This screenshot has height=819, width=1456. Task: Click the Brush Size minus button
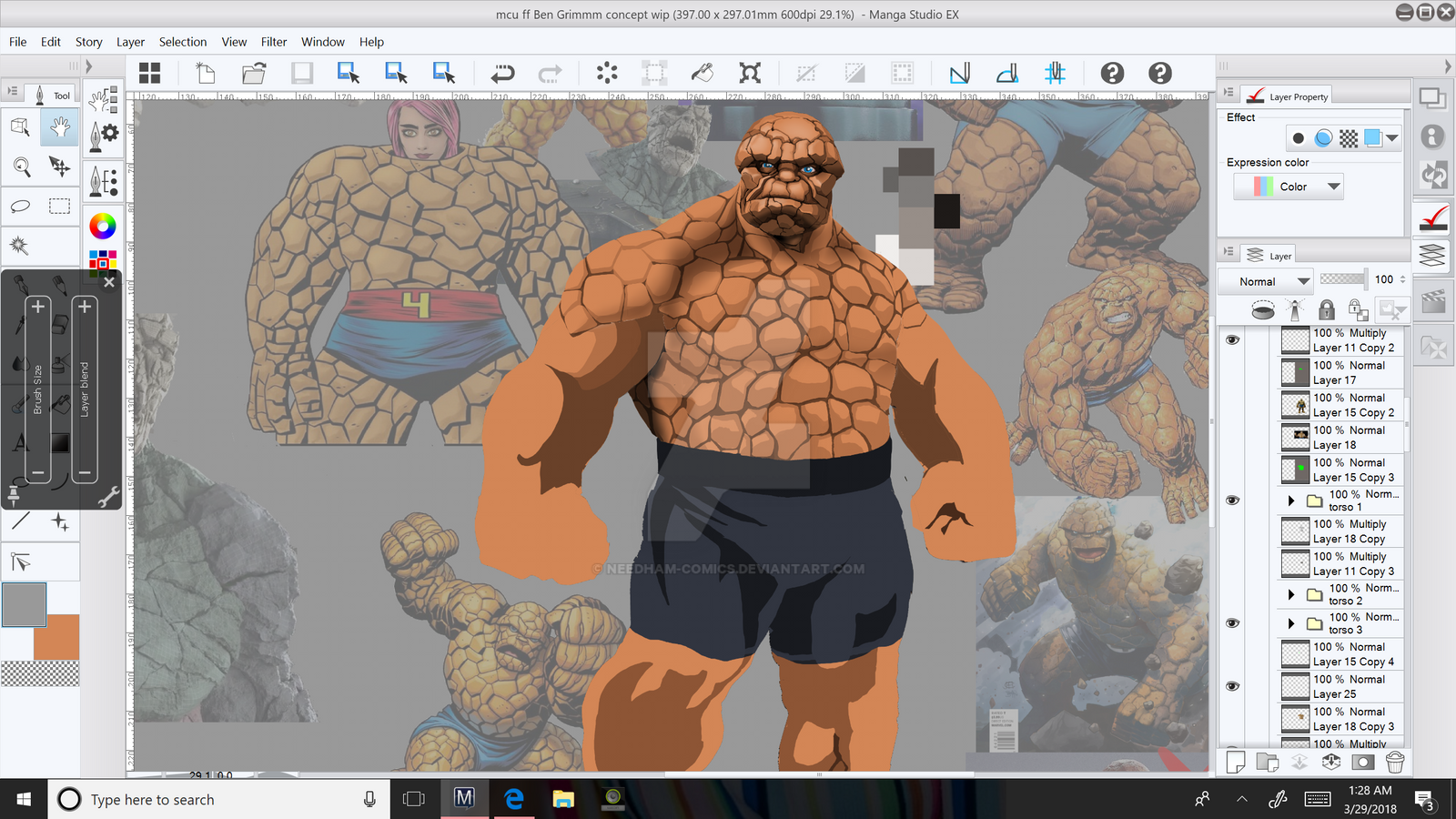pos(38,472)
